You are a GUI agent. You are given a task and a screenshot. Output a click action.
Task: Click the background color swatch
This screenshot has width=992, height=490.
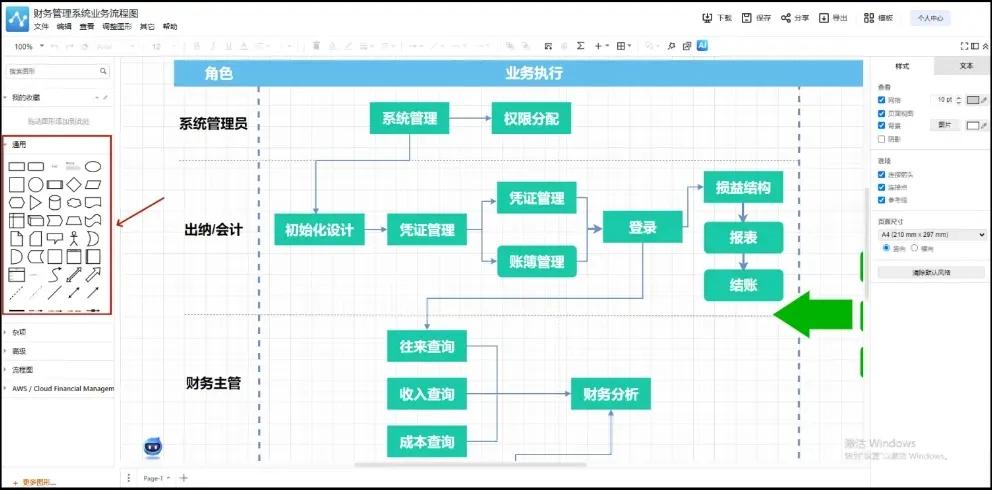point(972,126)
